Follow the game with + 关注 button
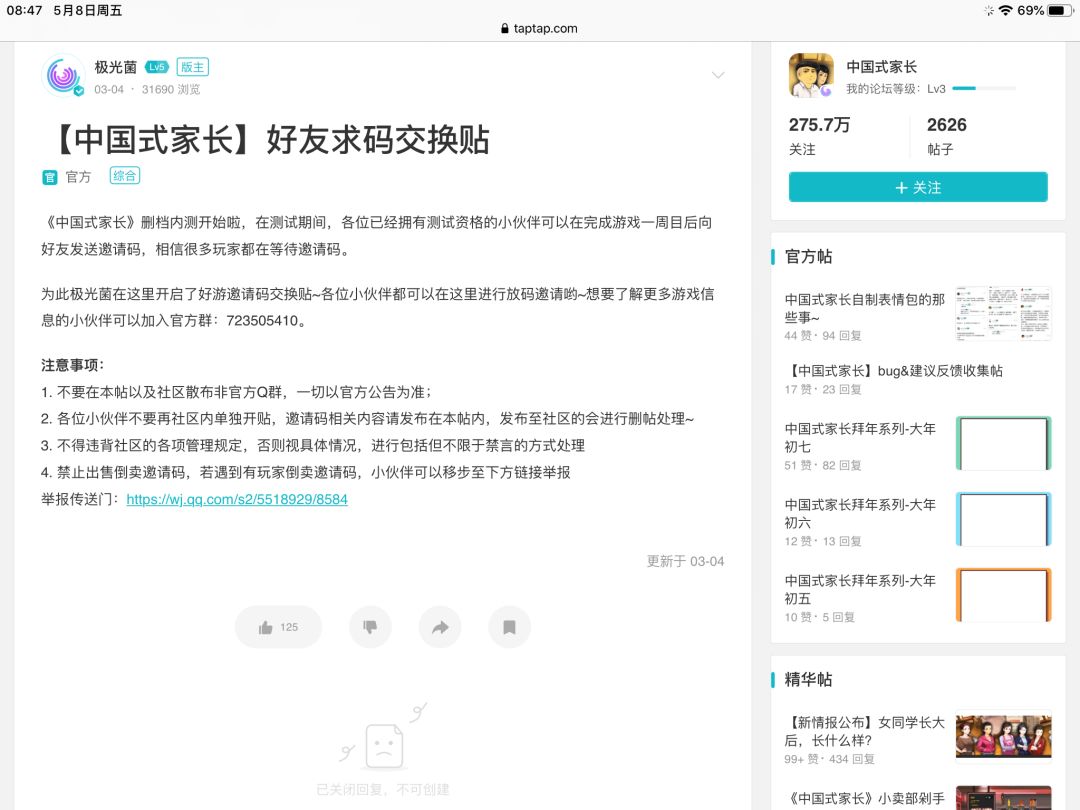The image size is (1080, 810). pos(918,187)
